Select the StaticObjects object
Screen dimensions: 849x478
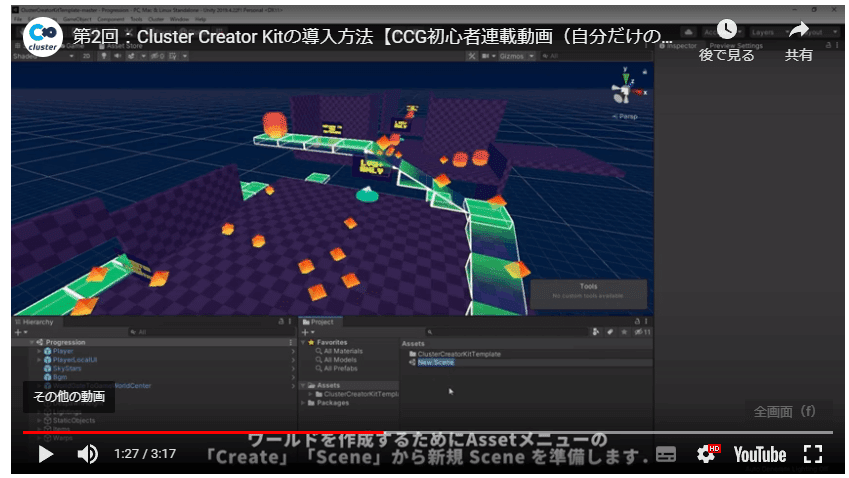point(74,421)
